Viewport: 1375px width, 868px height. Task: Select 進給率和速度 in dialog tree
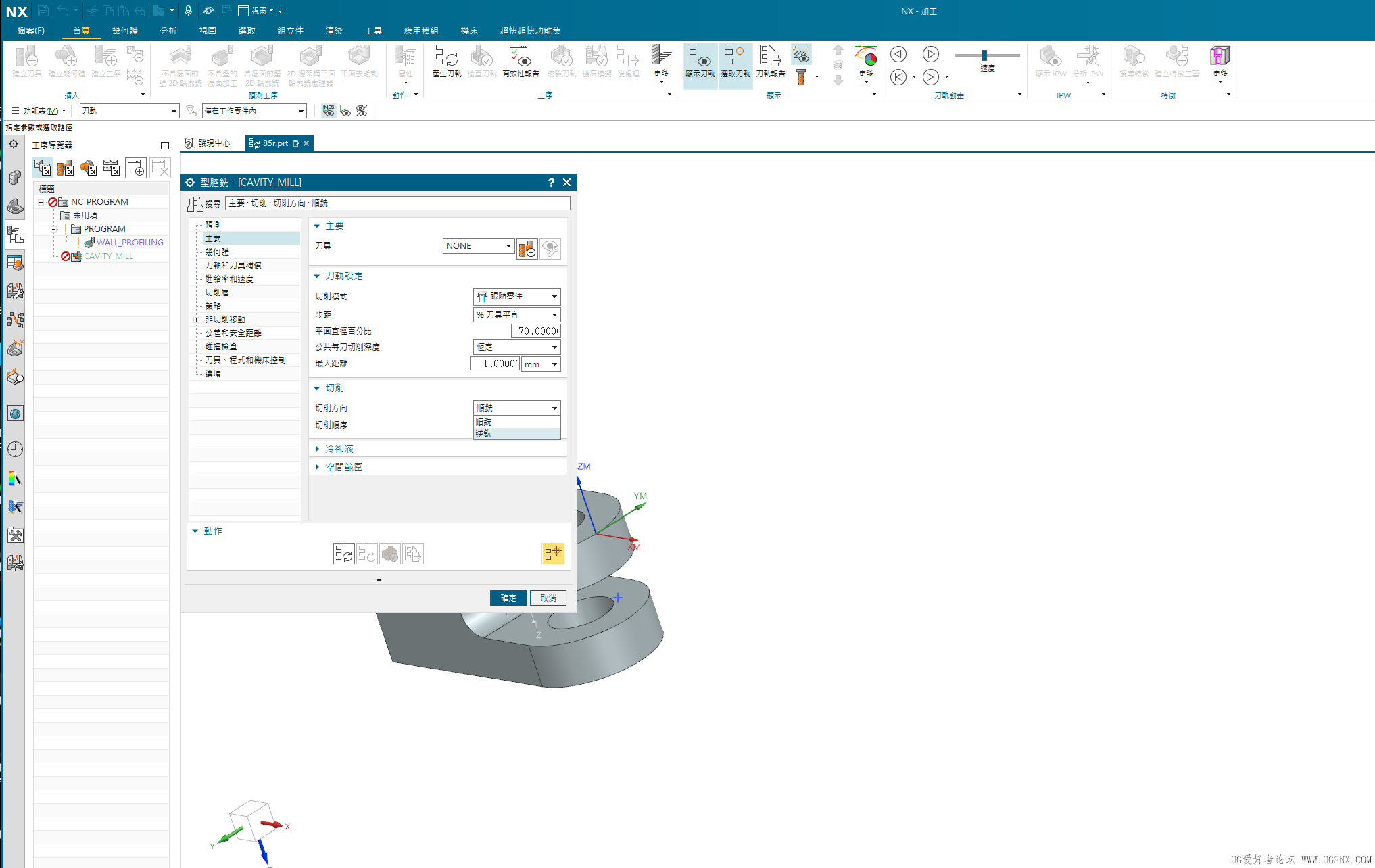coord(229,279)
